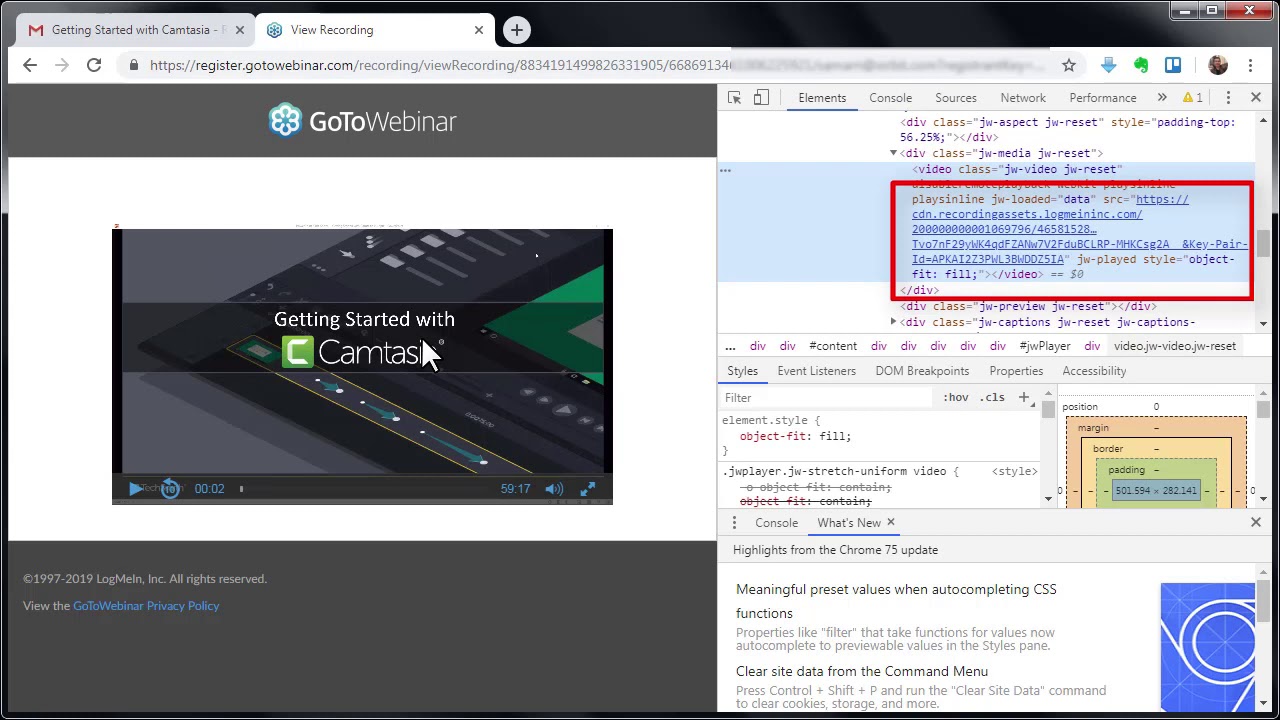Click the green extension icon
Screen dimensions: 1280x720
point(1141,65)
